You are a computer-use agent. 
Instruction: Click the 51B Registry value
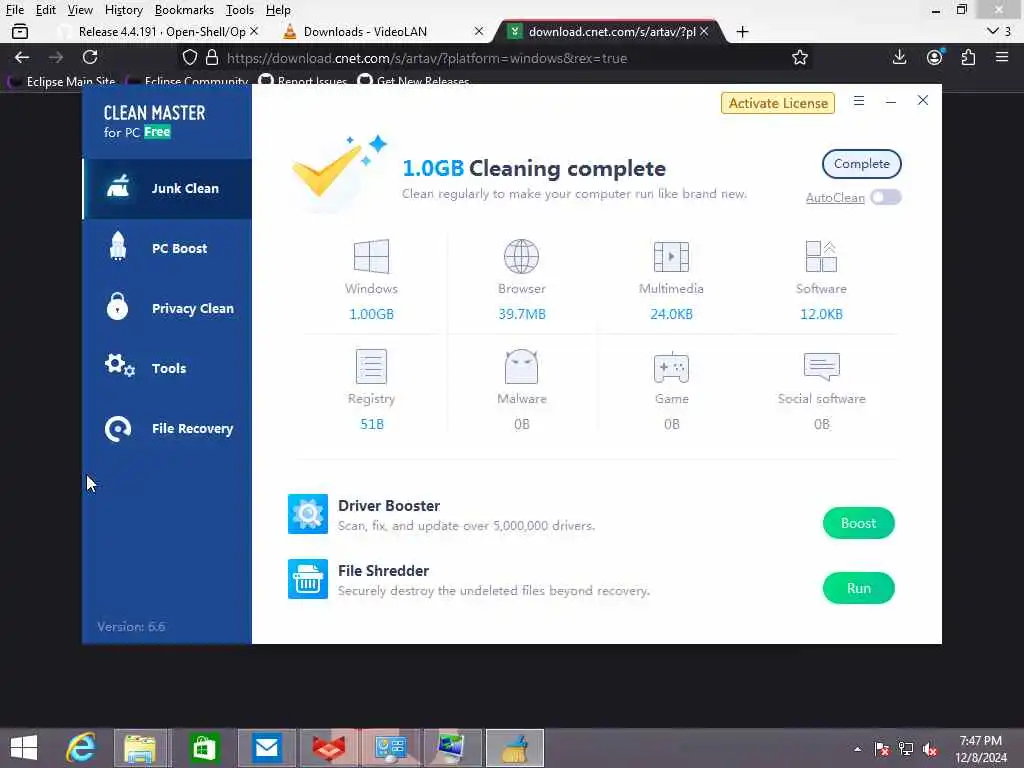coord(372,424)
